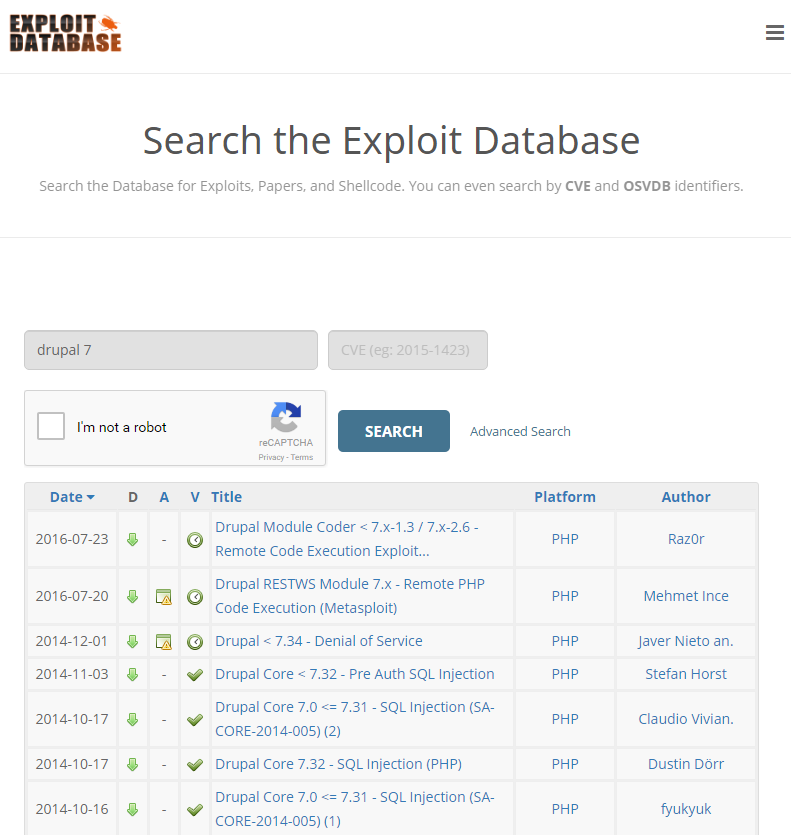Open author Claudio Viviani
The image size is (791, 835).
coord(686,719)
